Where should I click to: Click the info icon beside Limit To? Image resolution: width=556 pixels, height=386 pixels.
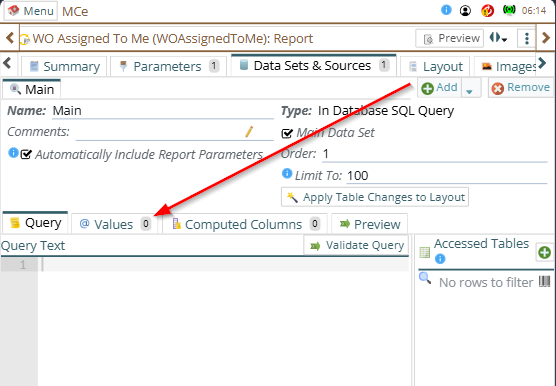coord(287,174)
